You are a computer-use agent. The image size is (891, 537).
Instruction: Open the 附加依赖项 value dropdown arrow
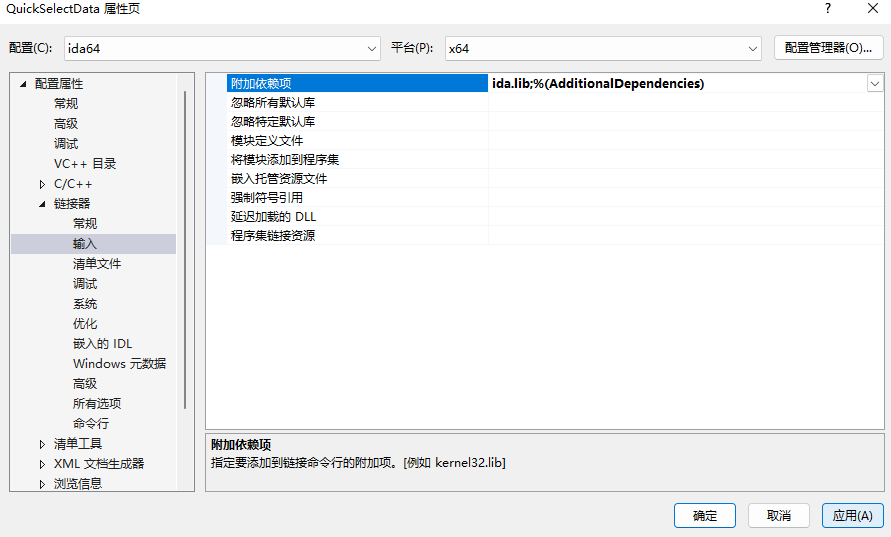pos(875,84)
